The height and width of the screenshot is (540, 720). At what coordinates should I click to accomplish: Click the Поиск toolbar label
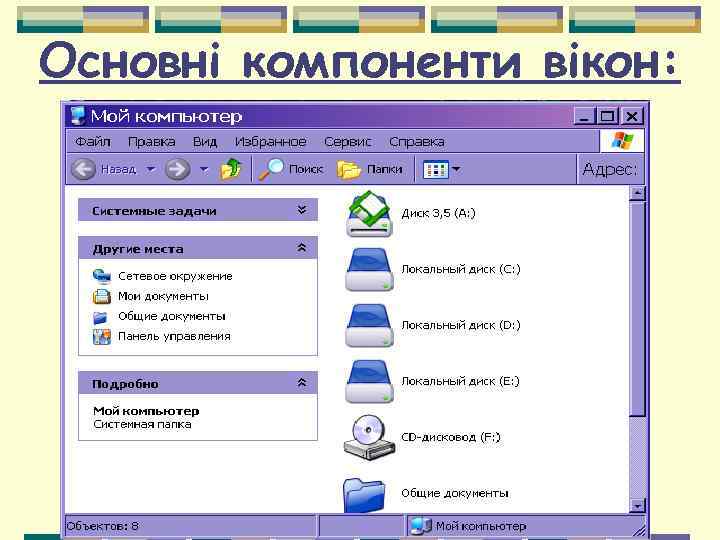pyautogui.click(x=306, y=169)
